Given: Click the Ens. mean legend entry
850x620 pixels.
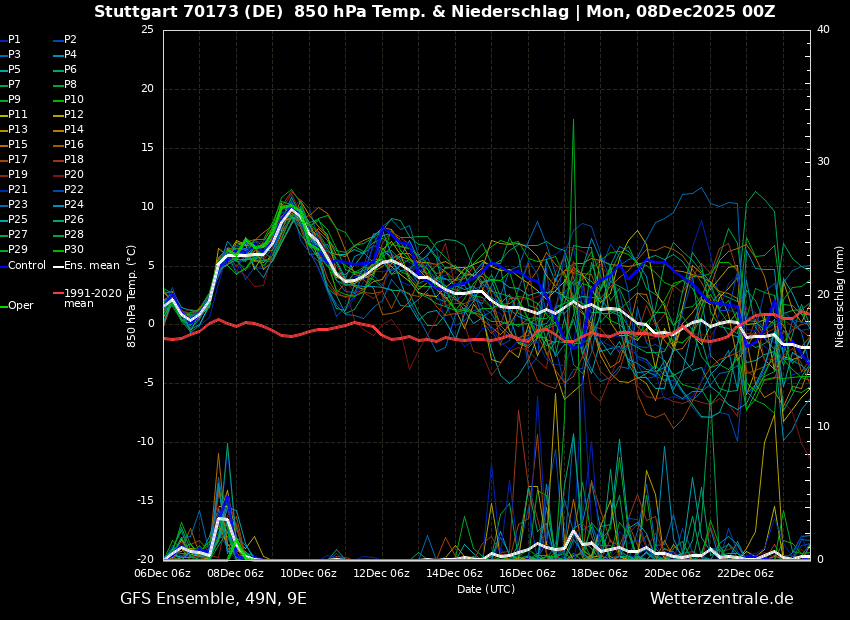Looking at the screenshot, I should click(x=91, y=266).
